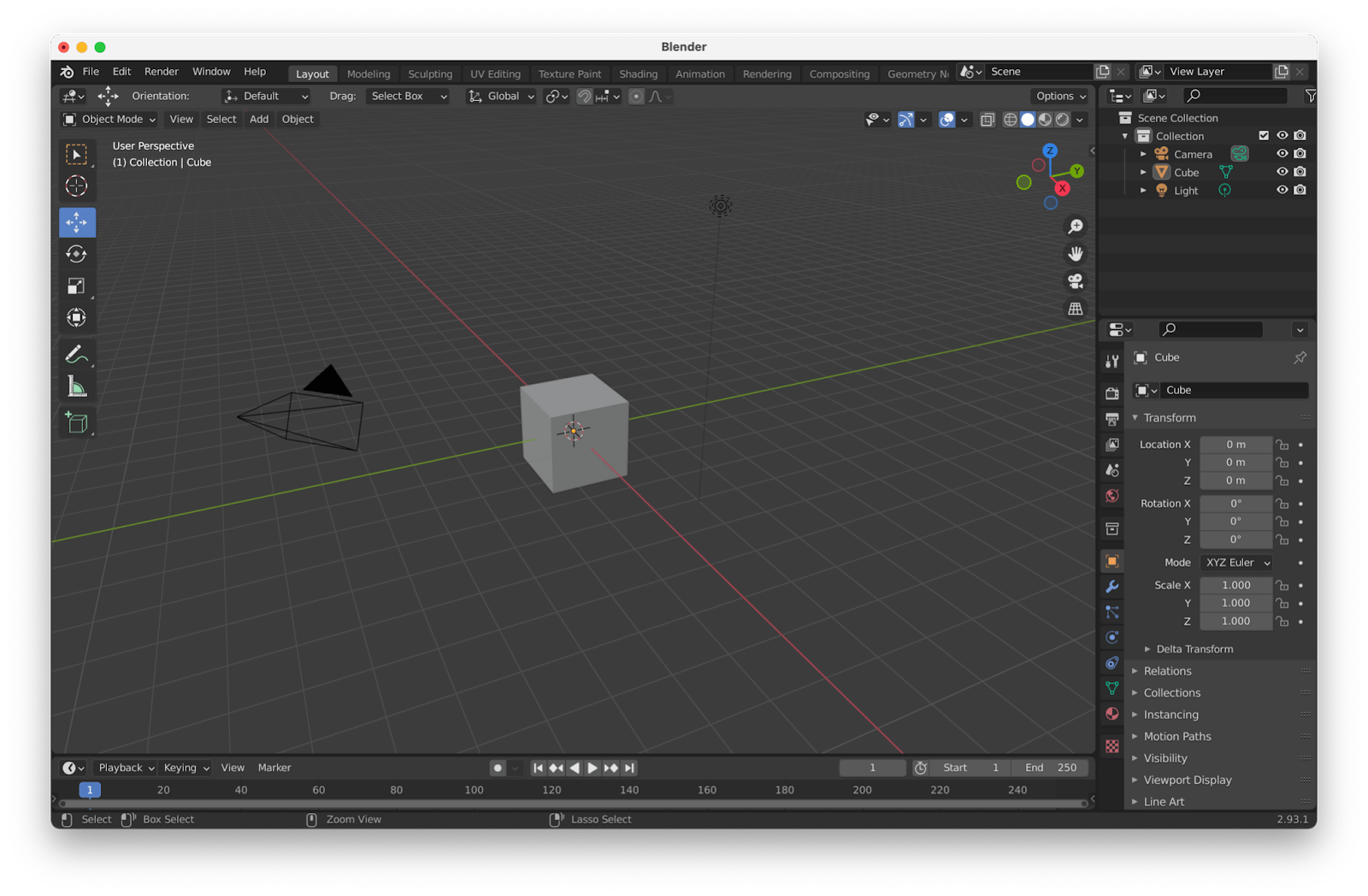
Task: Switch to the Shading workspace tab
Action: pos(639,74)
